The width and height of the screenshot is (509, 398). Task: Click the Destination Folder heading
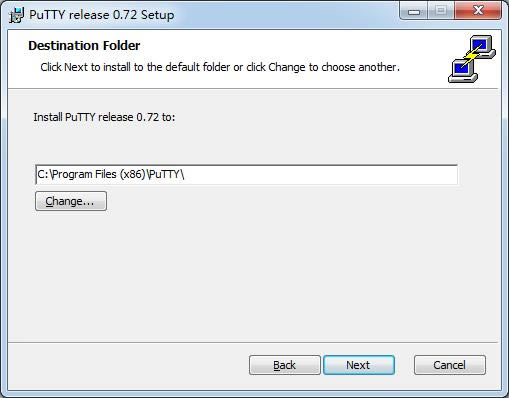(84, 46)
